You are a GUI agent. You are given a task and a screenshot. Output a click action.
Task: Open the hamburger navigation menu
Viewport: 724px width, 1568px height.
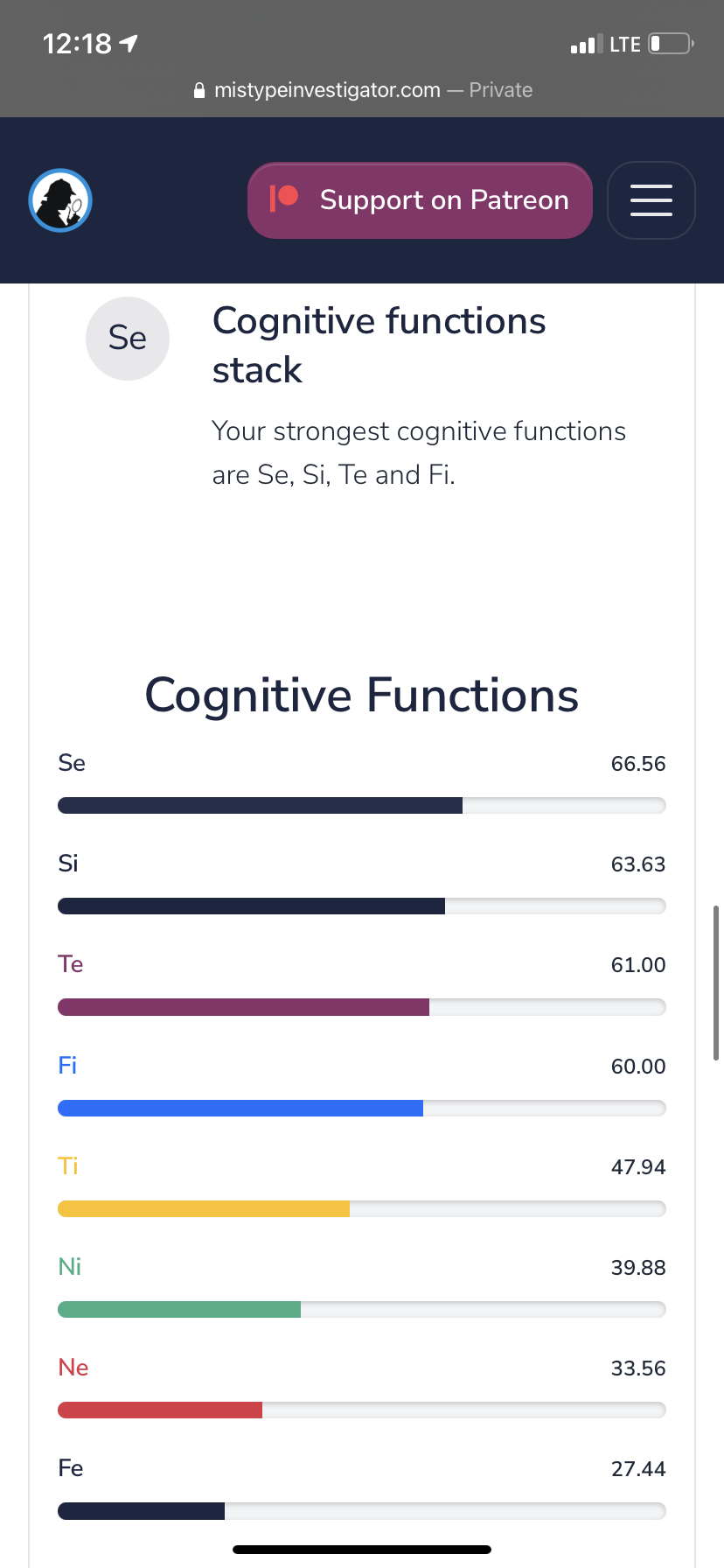click(x=651, y=200)
